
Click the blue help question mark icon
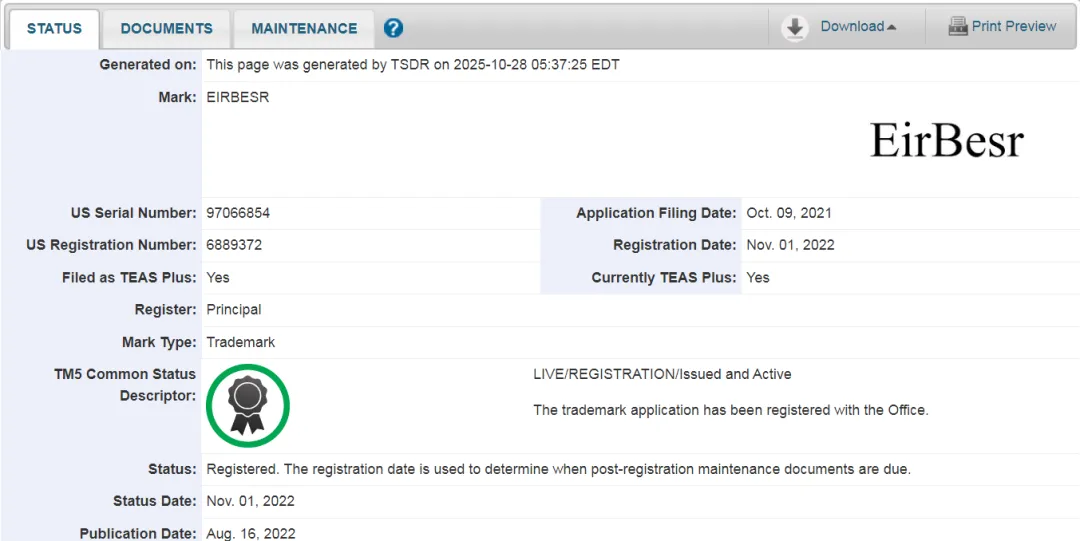393,28
